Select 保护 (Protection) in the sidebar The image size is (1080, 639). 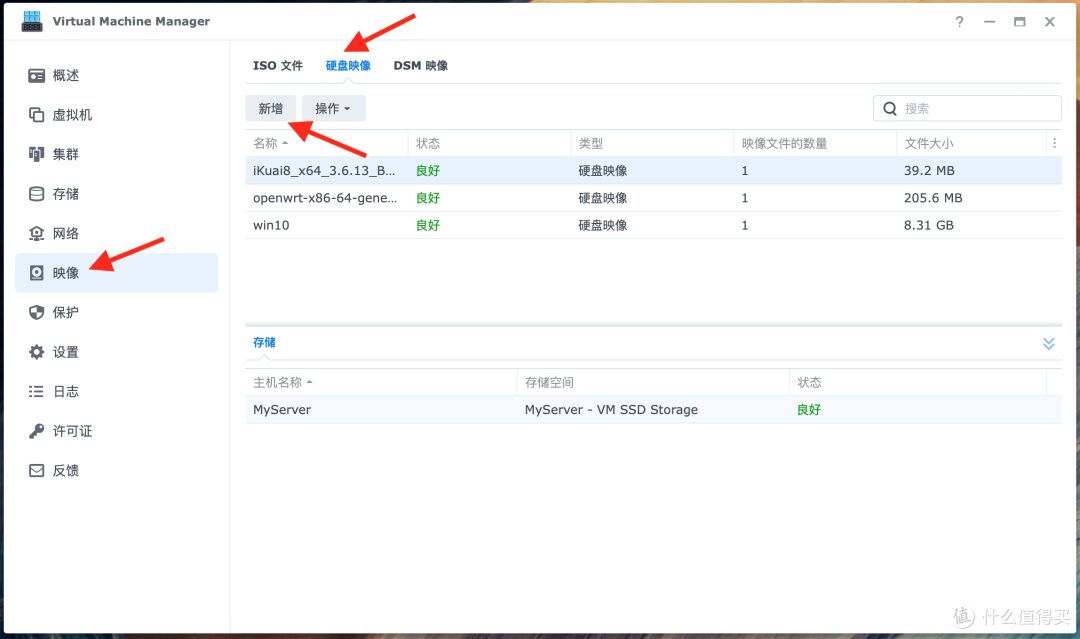[65, 311]
